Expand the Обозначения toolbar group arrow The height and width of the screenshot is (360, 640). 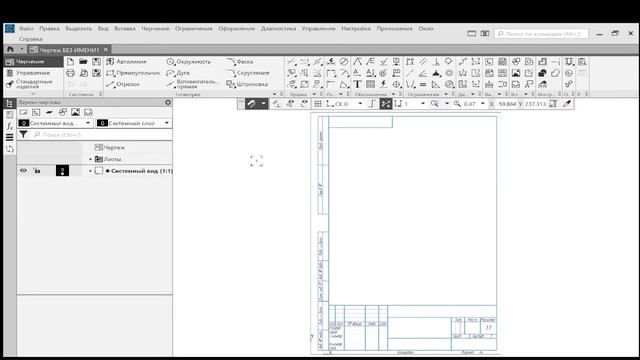click(x=393, y=94)
